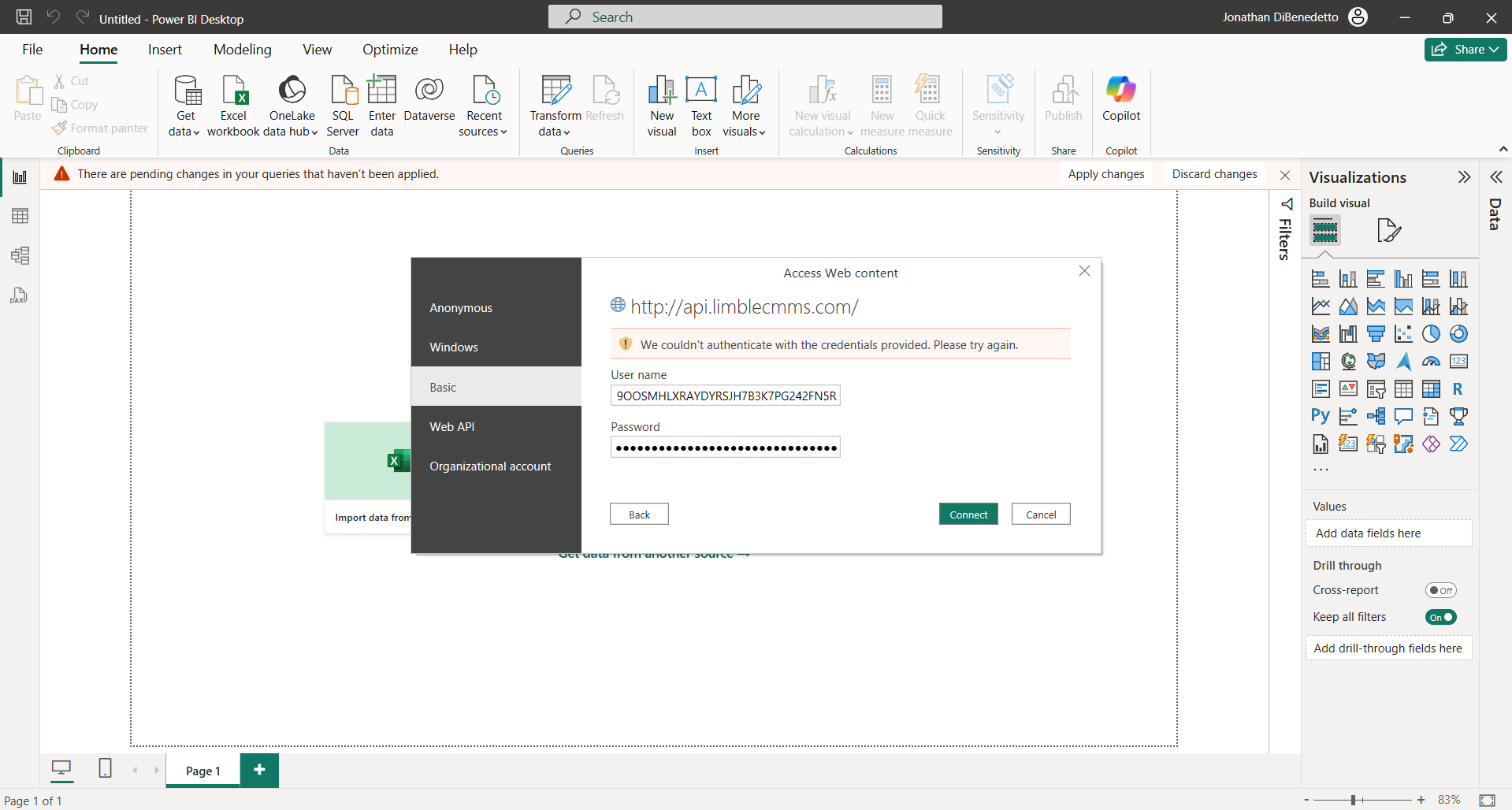Image resolution: width=1512 pixels, height=810 pixels.
Task: Collapse the Visualizations pane
Action: point(1464,177)
